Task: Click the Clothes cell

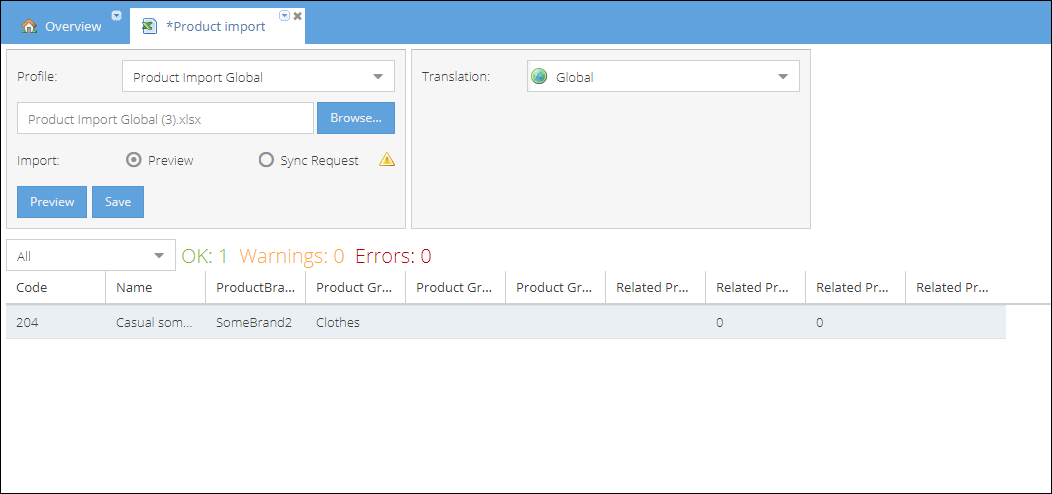Action: [356, 322]
